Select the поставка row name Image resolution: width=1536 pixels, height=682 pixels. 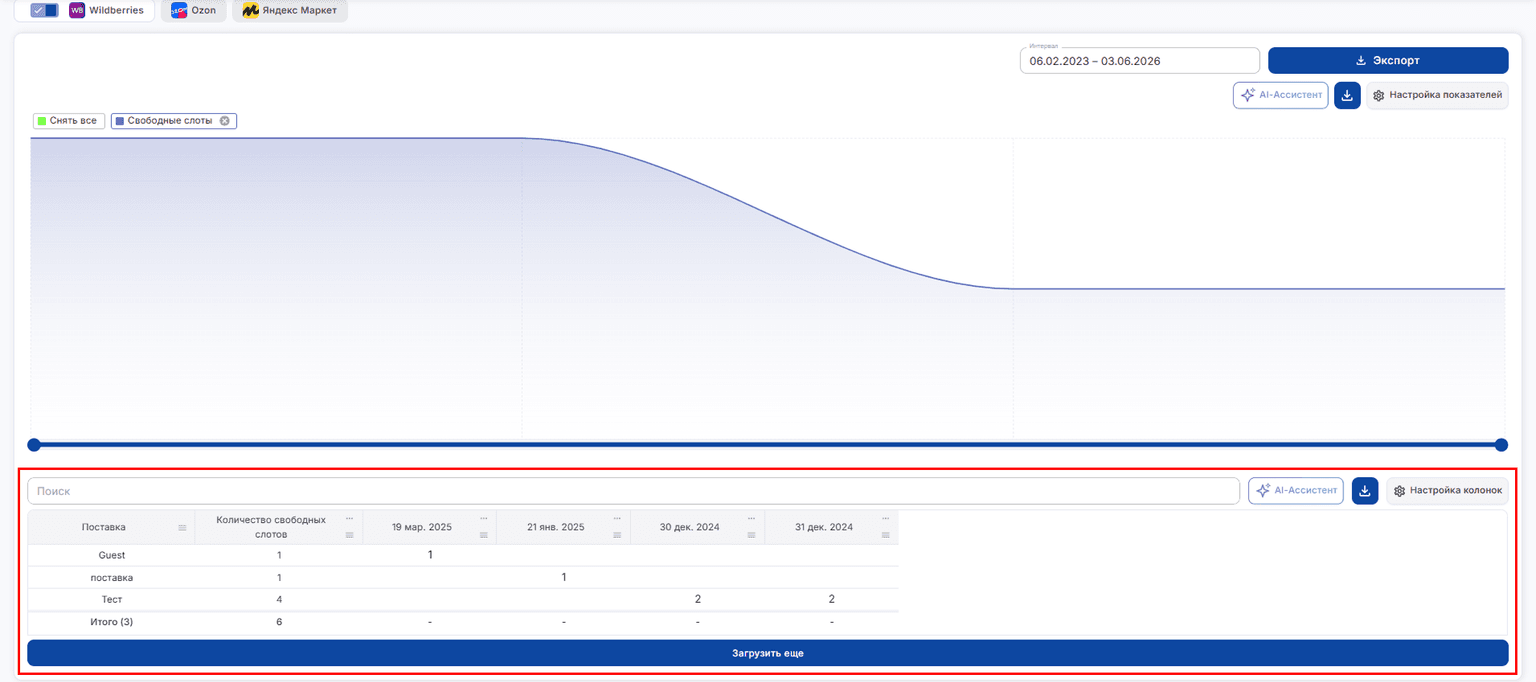click(112, 577)
